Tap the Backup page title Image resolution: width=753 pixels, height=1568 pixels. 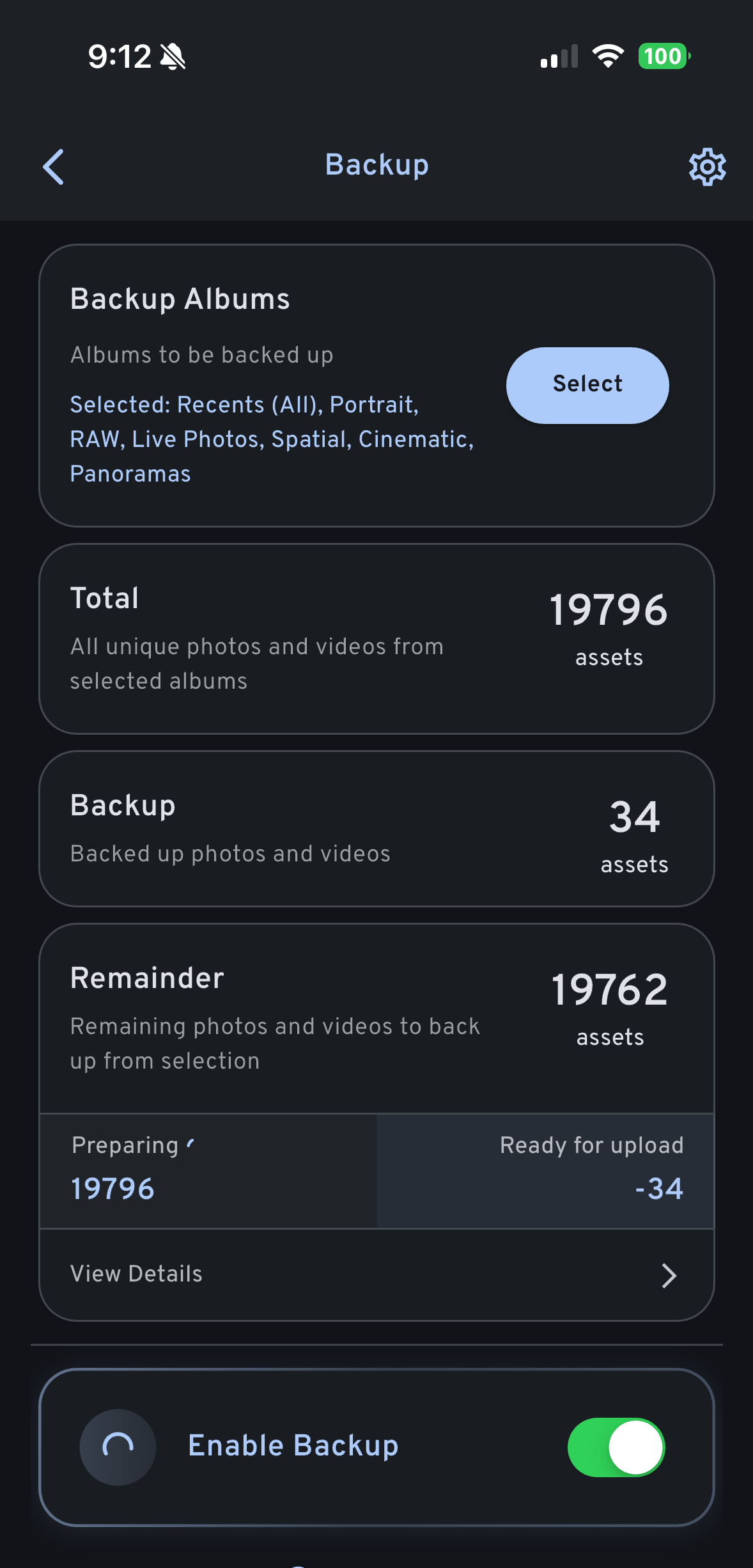click(x=376, y=165)
